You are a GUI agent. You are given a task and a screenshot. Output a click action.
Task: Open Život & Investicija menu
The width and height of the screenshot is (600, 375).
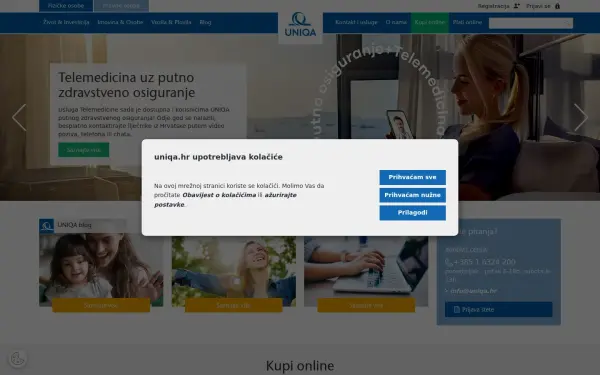(x=66, y=22)
